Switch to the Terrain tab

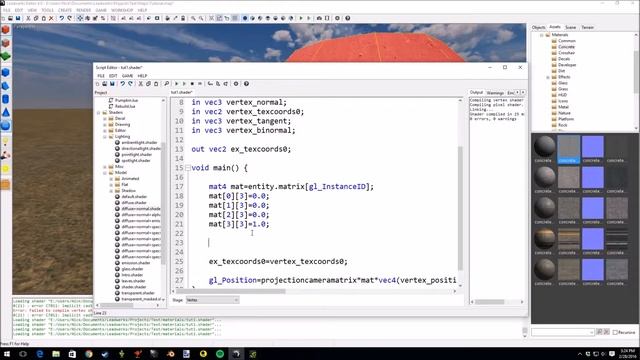click(587, 27)
